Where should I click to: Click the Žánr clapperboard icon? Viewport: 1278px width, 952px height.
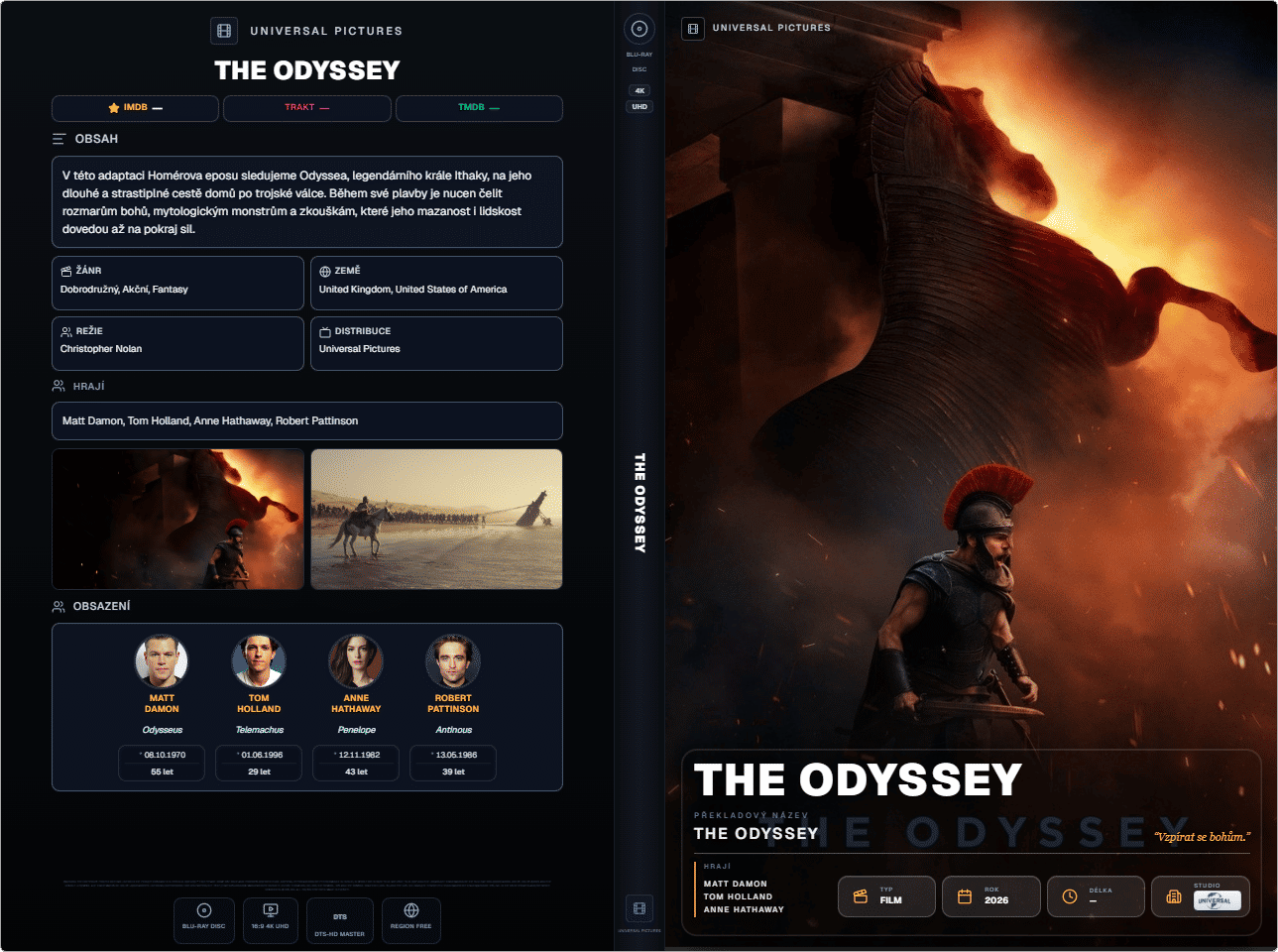[66, 271]
